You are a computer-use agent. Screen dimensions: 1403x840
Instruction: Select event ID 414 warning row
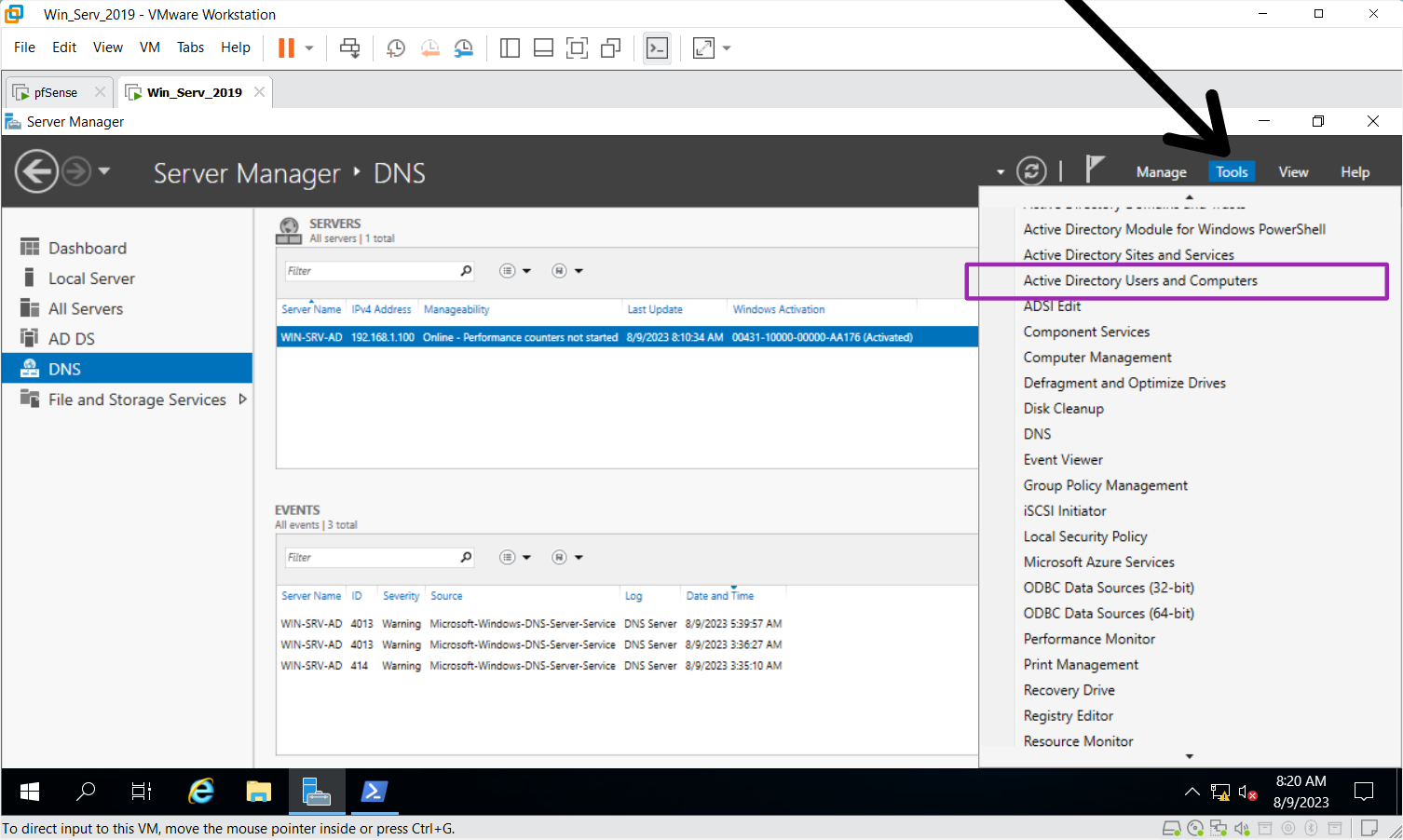click(532, 666)
